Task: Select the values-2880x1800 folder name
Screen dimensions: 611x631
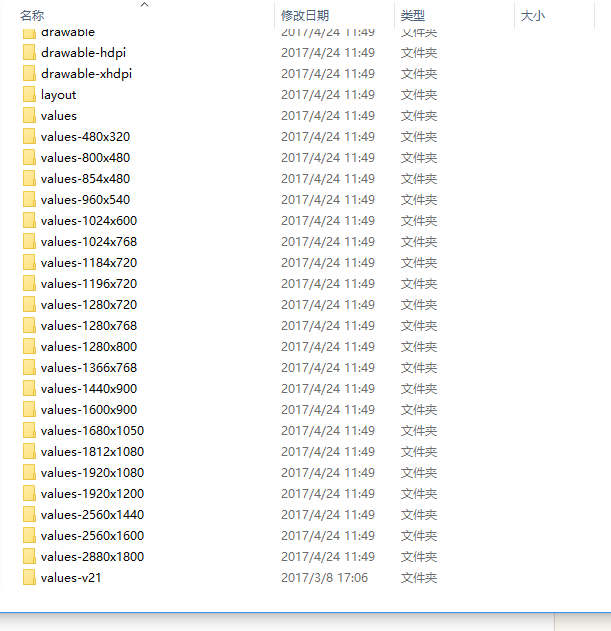Action: tap(92, 557)
